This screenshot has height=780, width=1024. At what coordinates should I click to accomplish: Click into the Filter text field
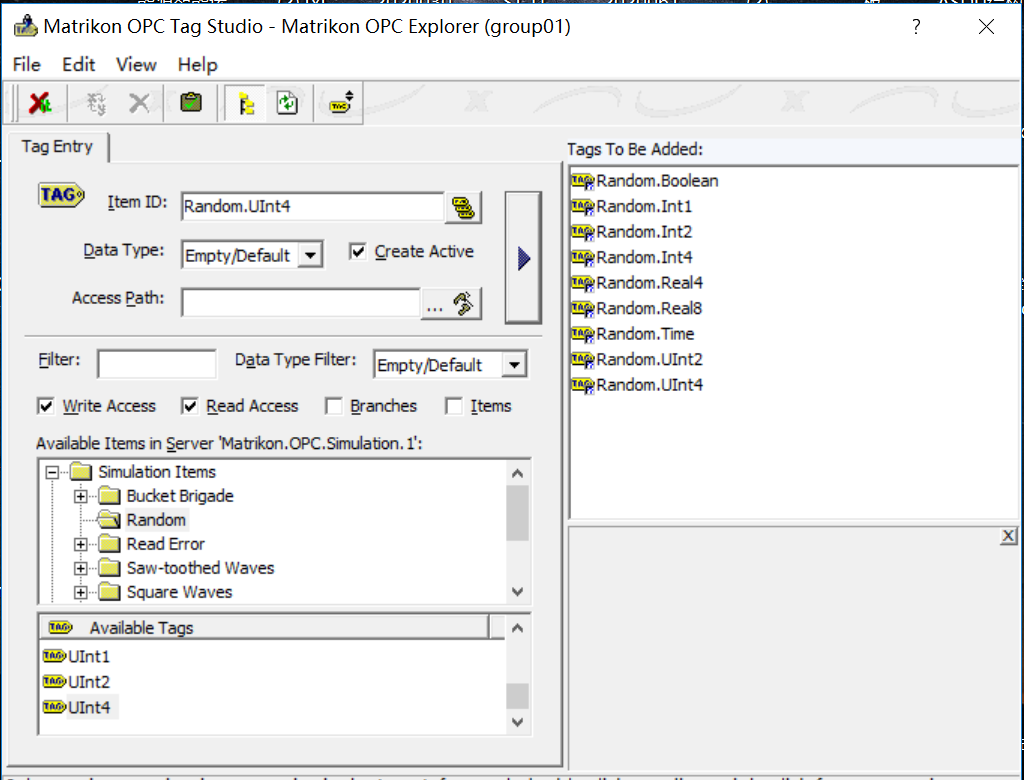157,364
